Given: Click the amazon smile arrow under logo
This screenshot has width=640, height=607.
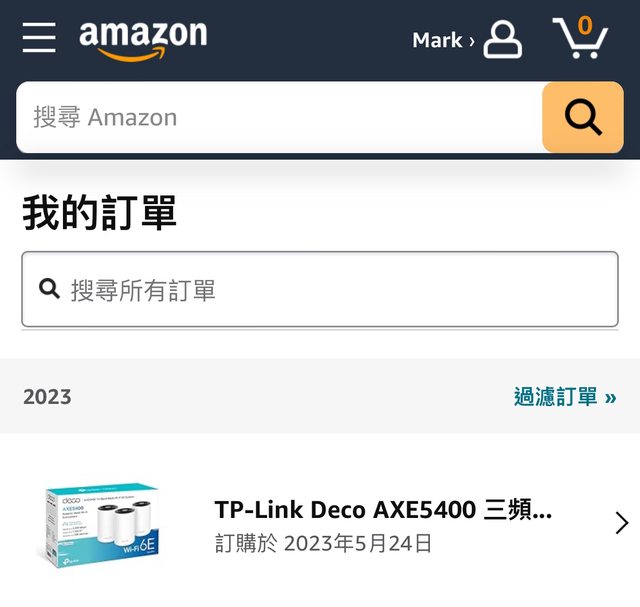Looking at the screenshot, I should [131, 53].
